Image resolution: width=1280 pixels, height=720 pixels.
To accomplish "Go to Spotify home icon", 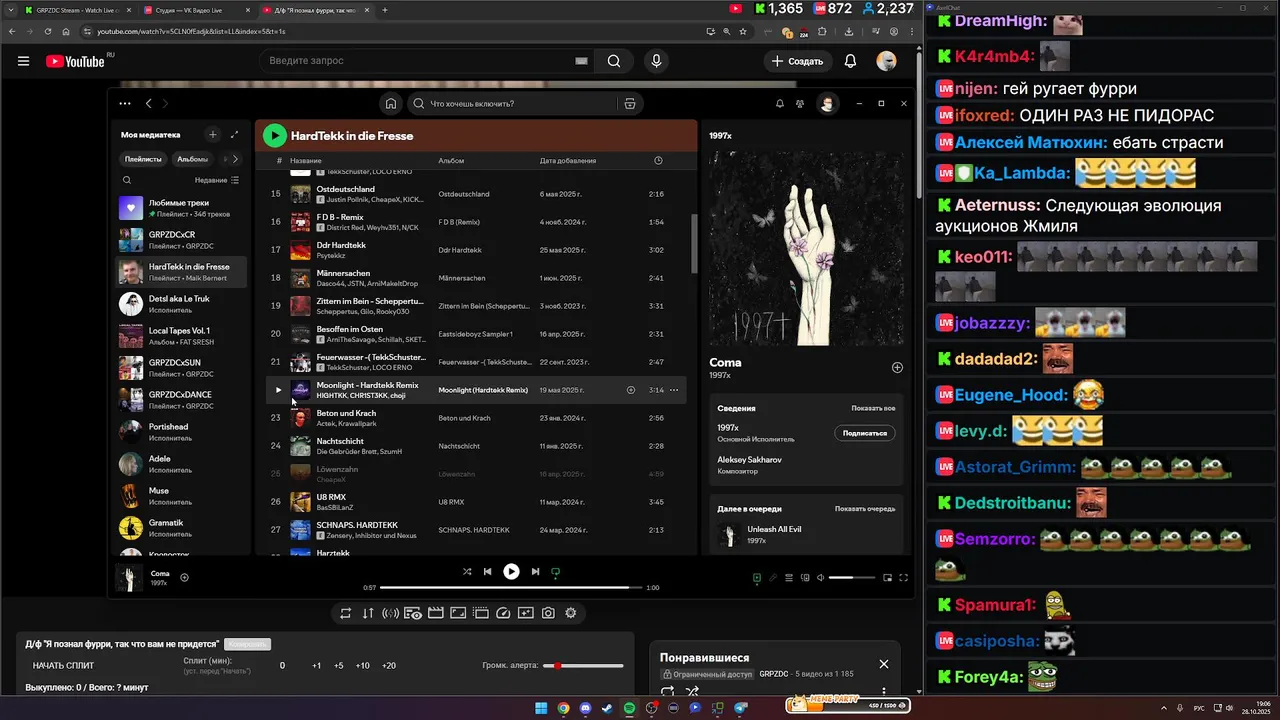I will click(x=391, y=103).
